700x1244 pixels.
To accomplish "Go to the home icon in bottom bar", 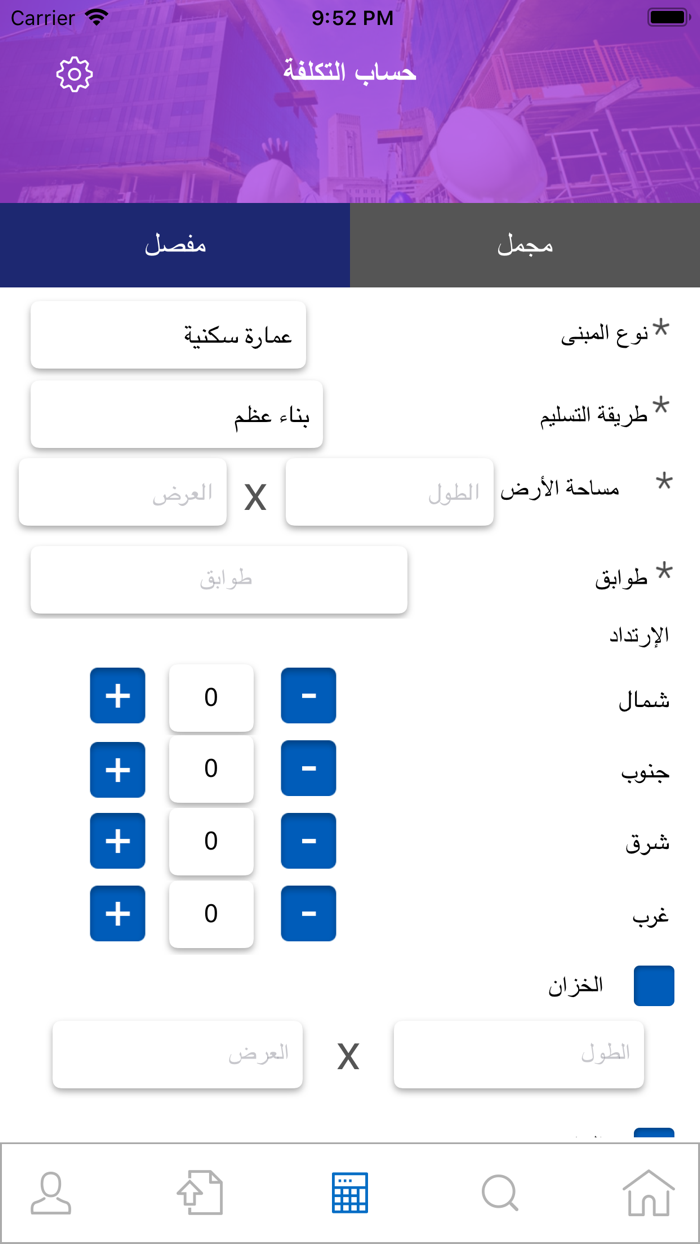I will pos(649,1192).
